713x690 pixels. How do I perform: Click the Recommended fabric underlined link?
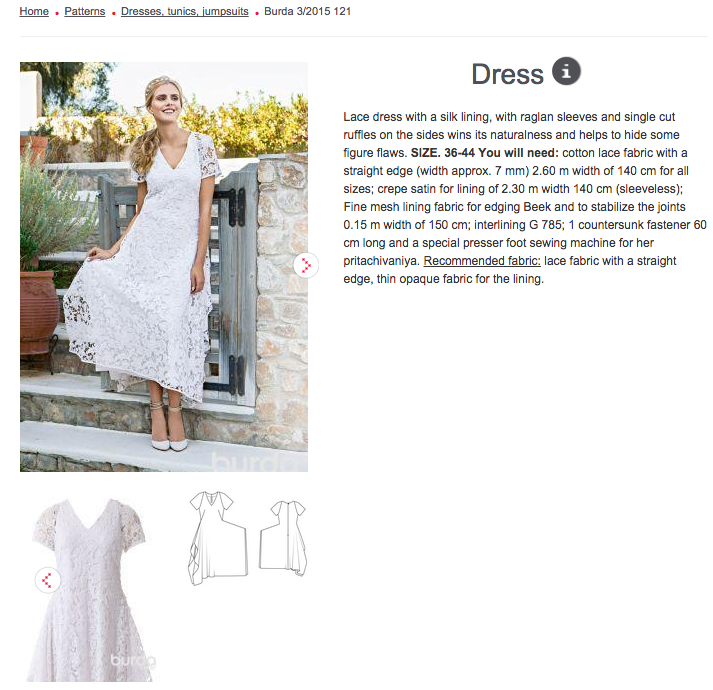point(482,261)
